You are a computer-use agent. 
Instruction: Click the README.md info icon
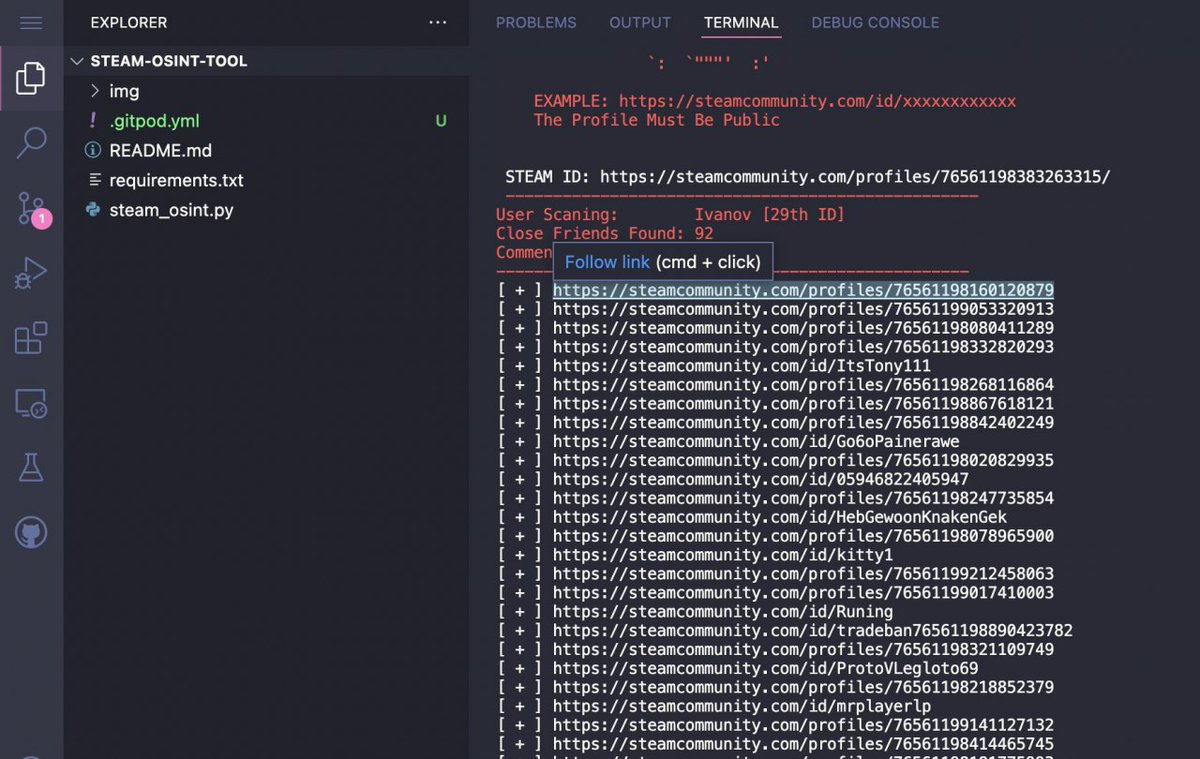[x=93, y=150]
